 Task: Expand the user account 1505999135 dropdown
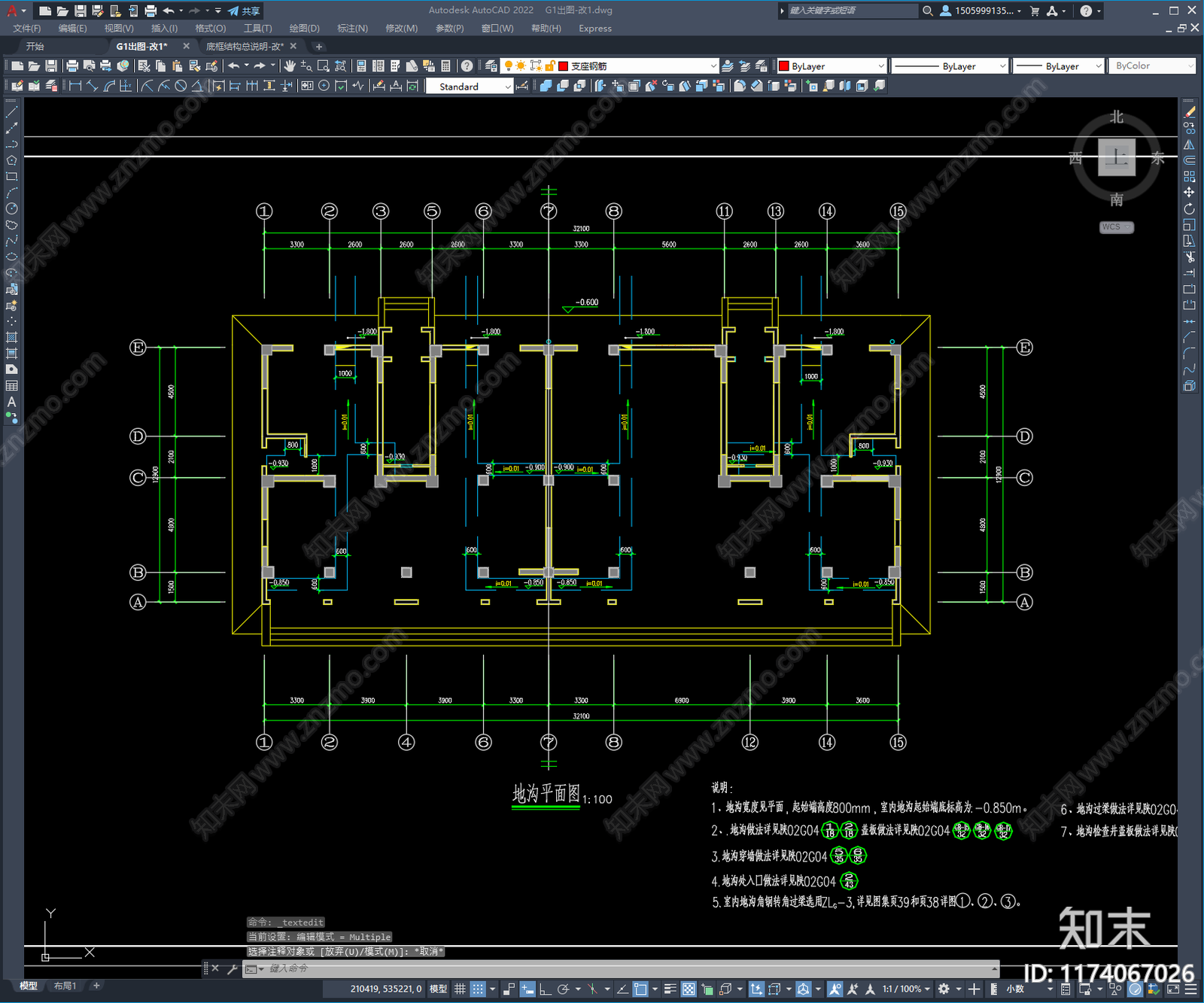[x=981, y=11]
